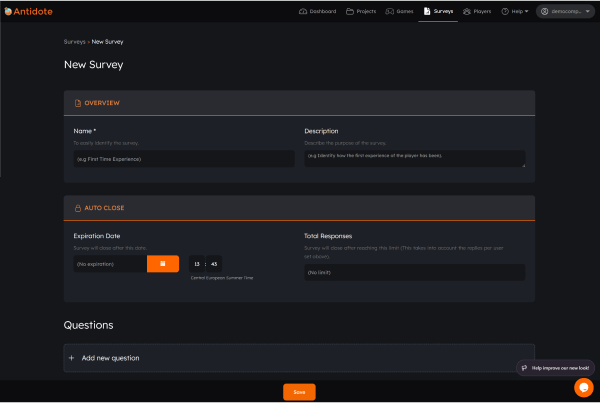Click the Expiration Date input field

click(110, 264)
